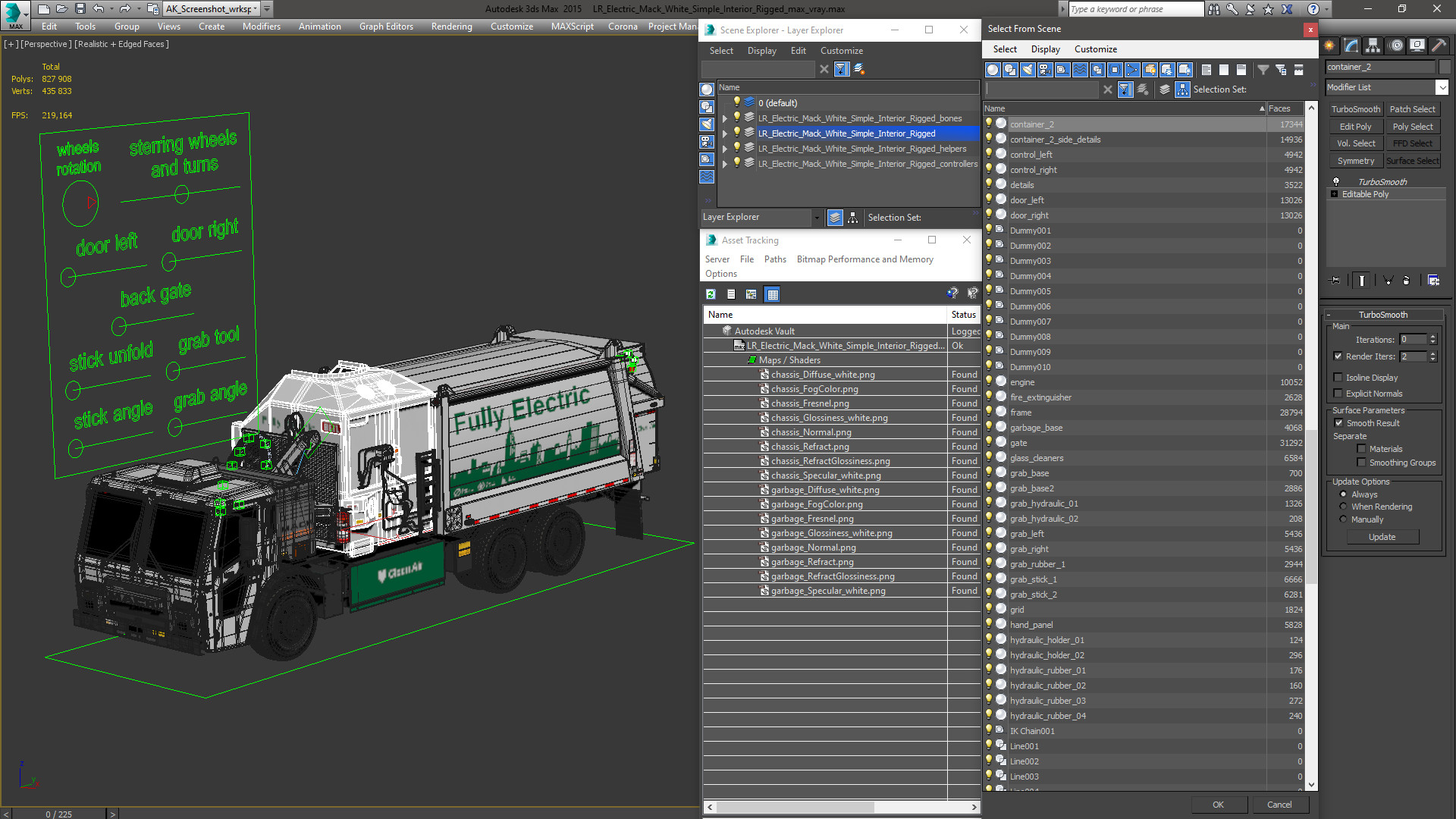Open the Customize menu in Scene Explorer window
Viewport: 1456px width, 819px height.
coord(841,51)
